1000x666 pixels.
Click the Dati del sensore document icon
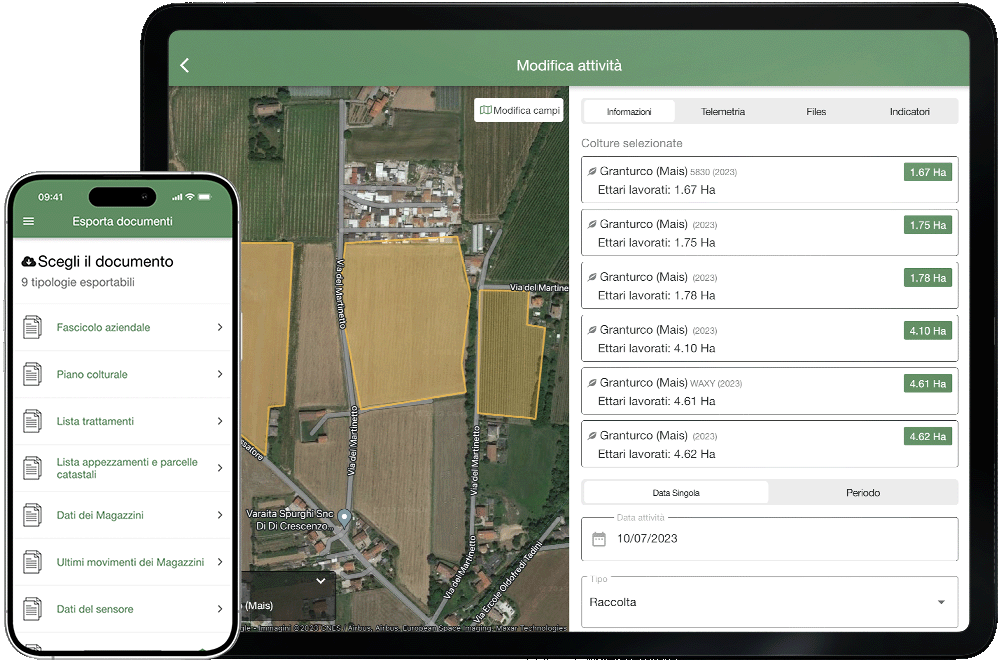pyautogui.click(x=33, y=609)
